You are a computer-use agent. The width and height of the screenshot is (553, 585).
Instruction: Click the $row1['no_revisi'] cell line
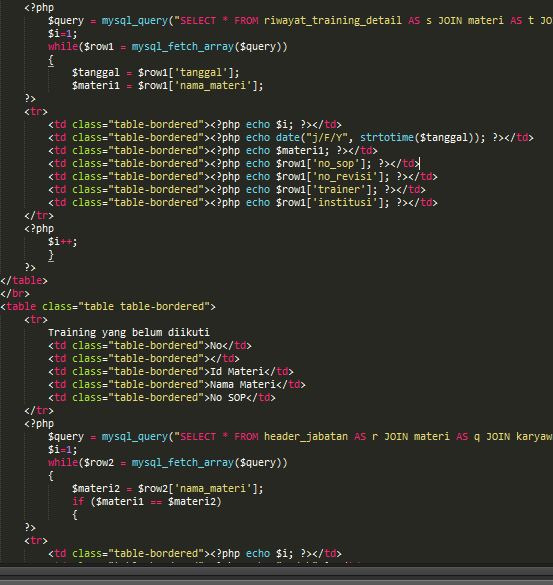(x=243, y=176)
